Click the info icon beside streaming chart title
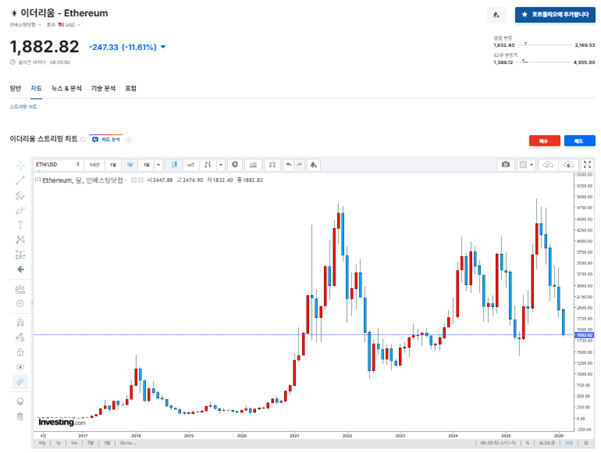Image resolution: width=601 pixels, height=453 pixels. (83, 140)
